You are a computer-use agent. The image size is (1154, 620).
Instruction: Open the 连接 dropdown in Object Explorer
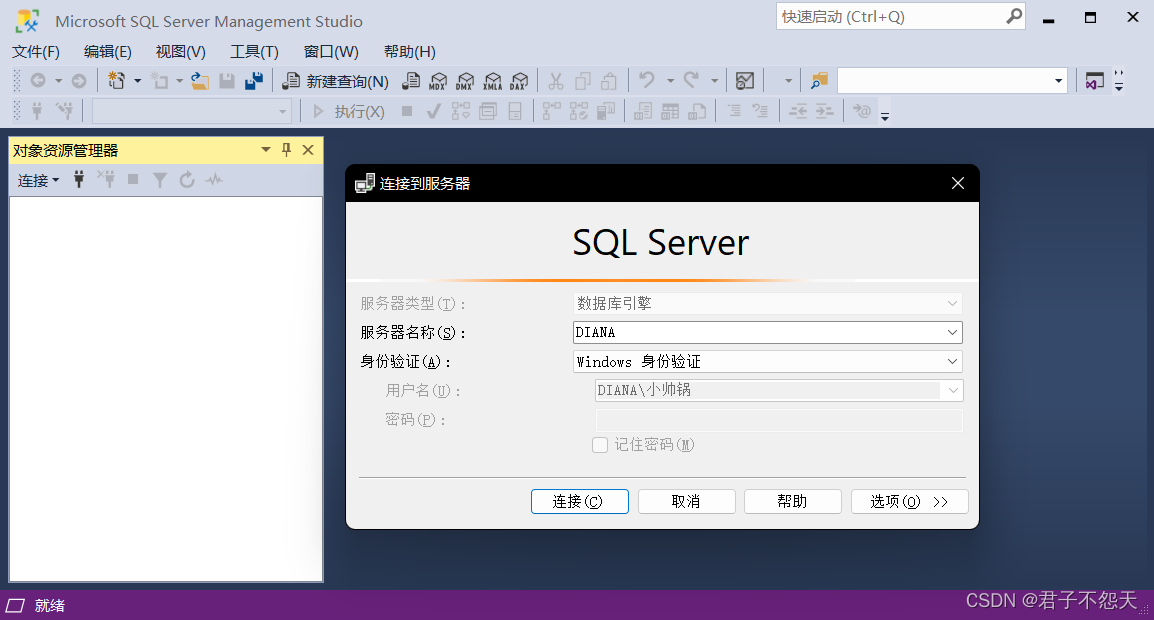click(38, 180)
